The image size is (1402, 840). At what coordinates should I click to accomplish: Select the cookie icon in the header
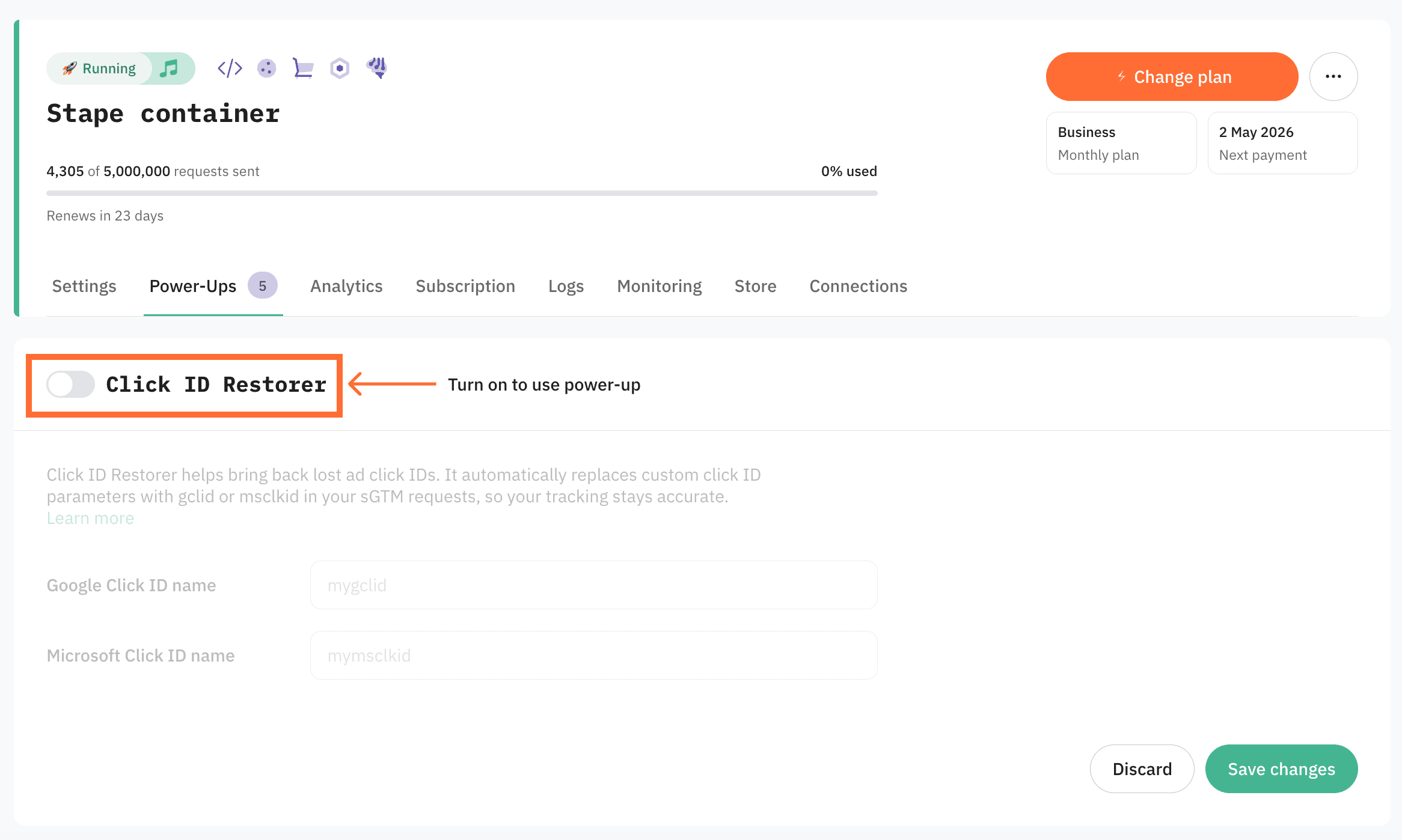(267, 68)
